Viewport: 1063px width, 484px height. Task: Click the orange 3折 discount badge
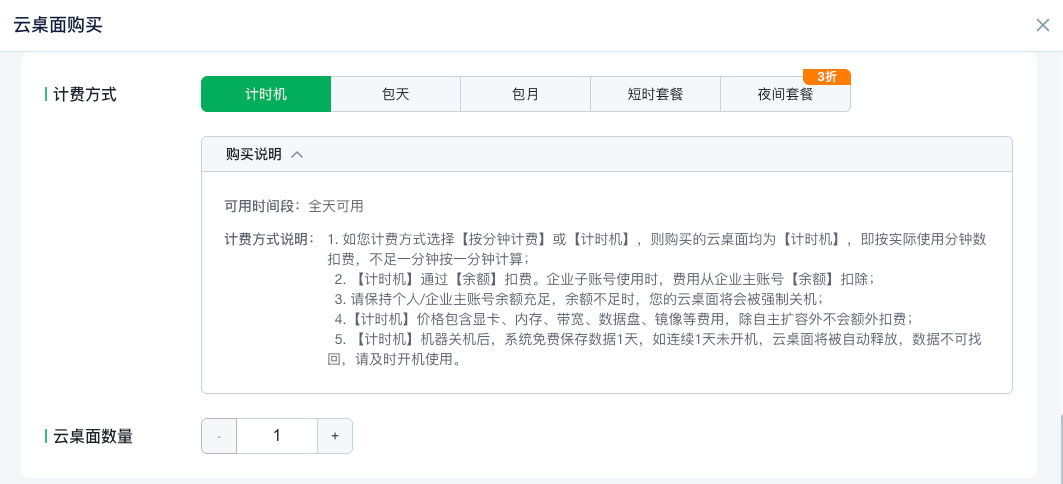click(826, 77)
